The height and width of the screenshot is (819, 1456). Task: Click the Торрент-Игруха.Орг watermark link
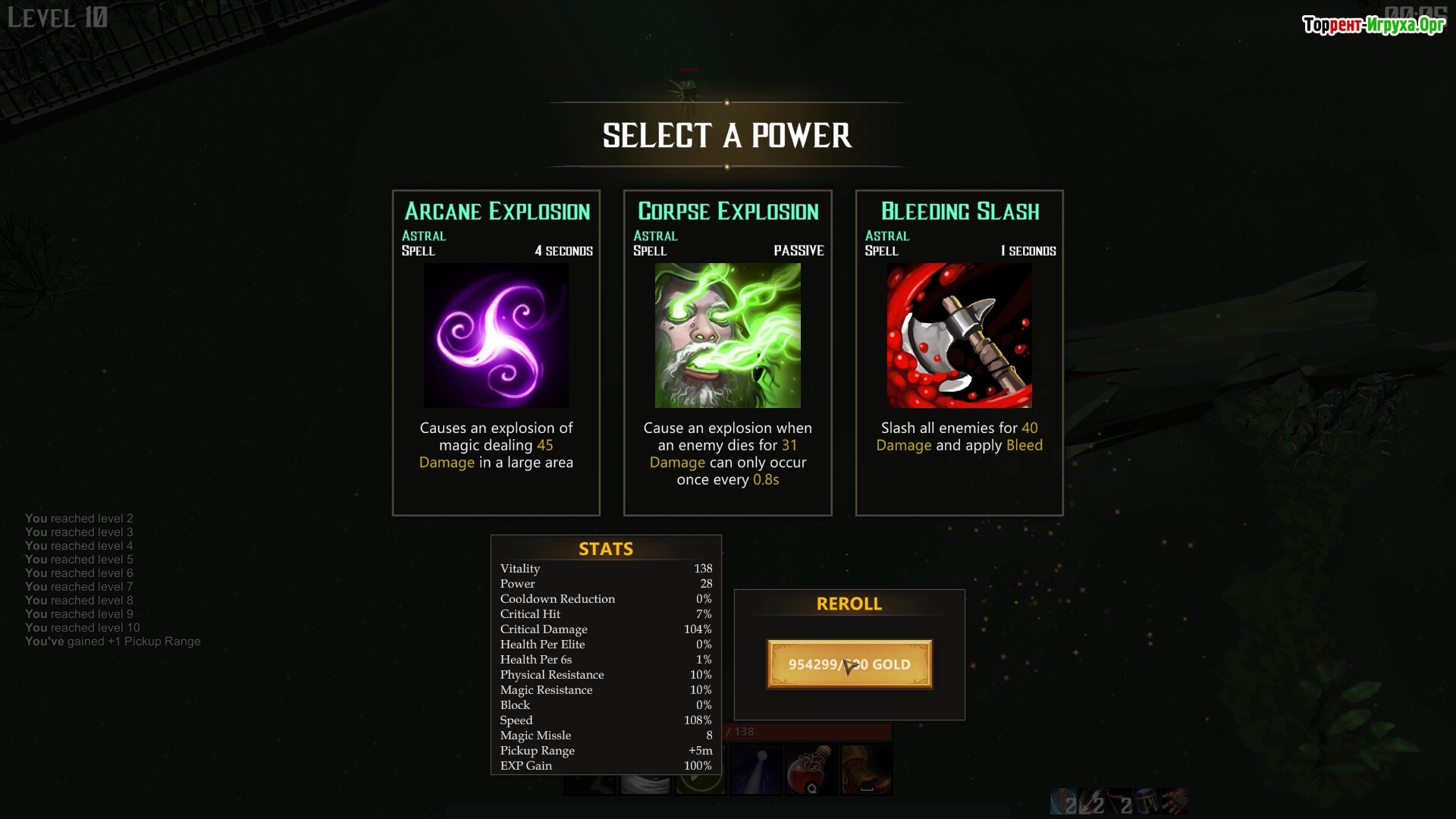[1373, 25]
